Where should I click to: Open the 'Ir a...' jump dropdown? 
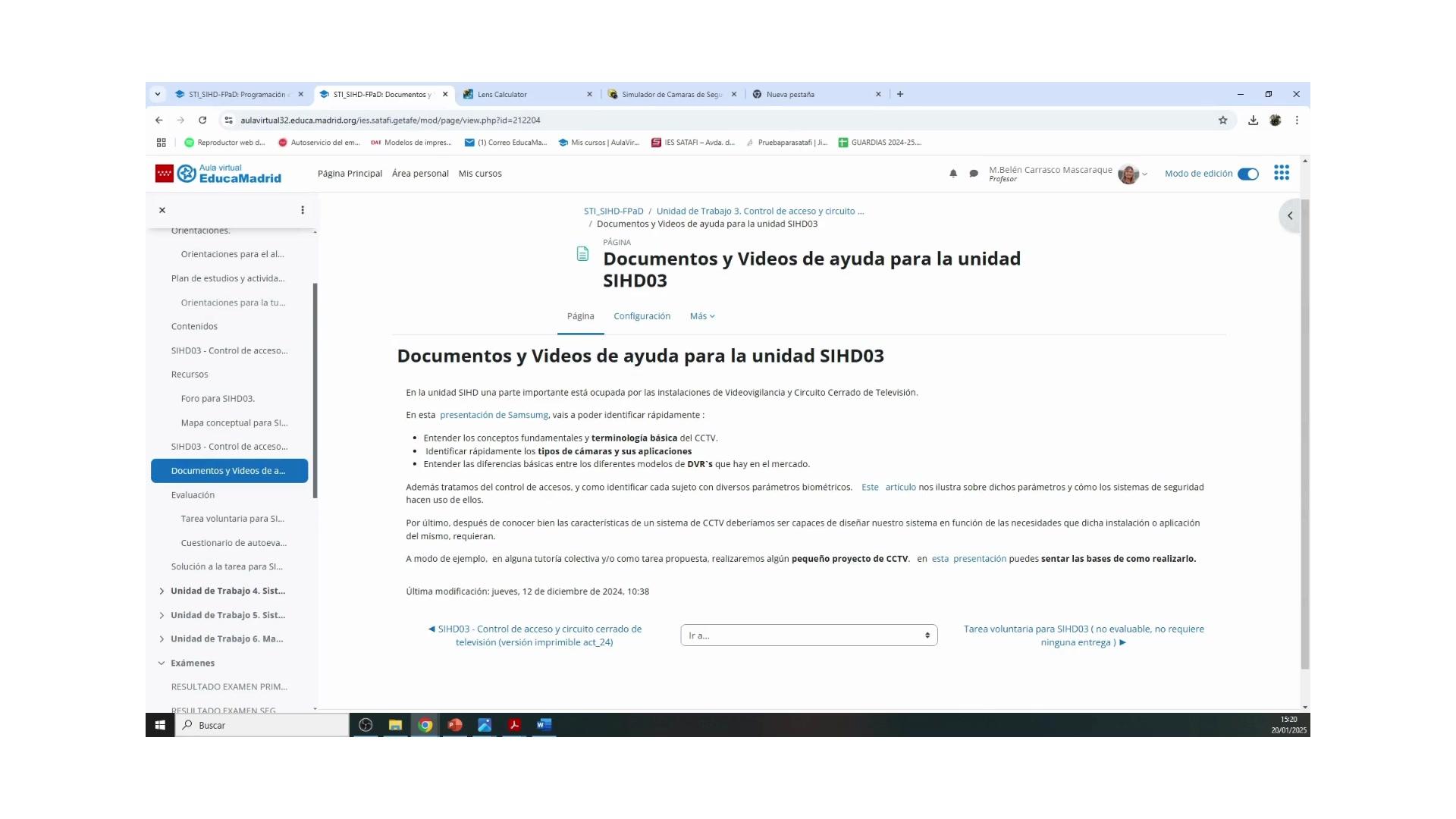click(808, 635)
